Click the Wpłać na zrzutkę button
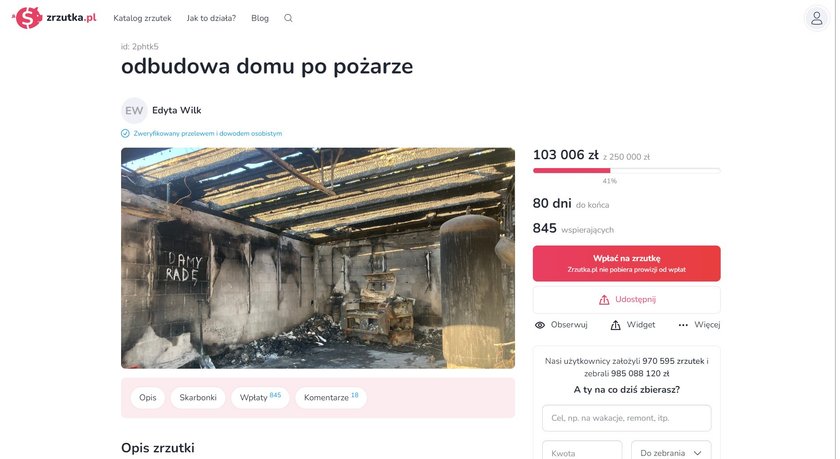Image resolution: width=840 pixels, height=459 pixels. pos(626,264)
